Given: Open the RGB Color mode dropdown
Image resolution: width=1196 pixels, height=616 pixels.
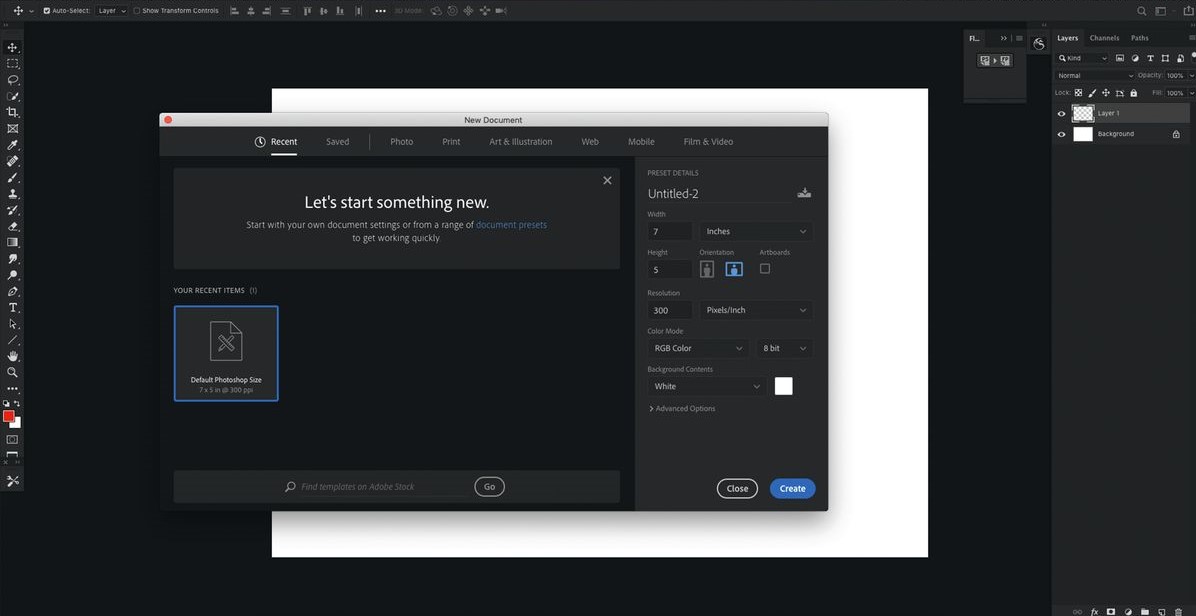Looking at the screenshot, I should 698,348.
